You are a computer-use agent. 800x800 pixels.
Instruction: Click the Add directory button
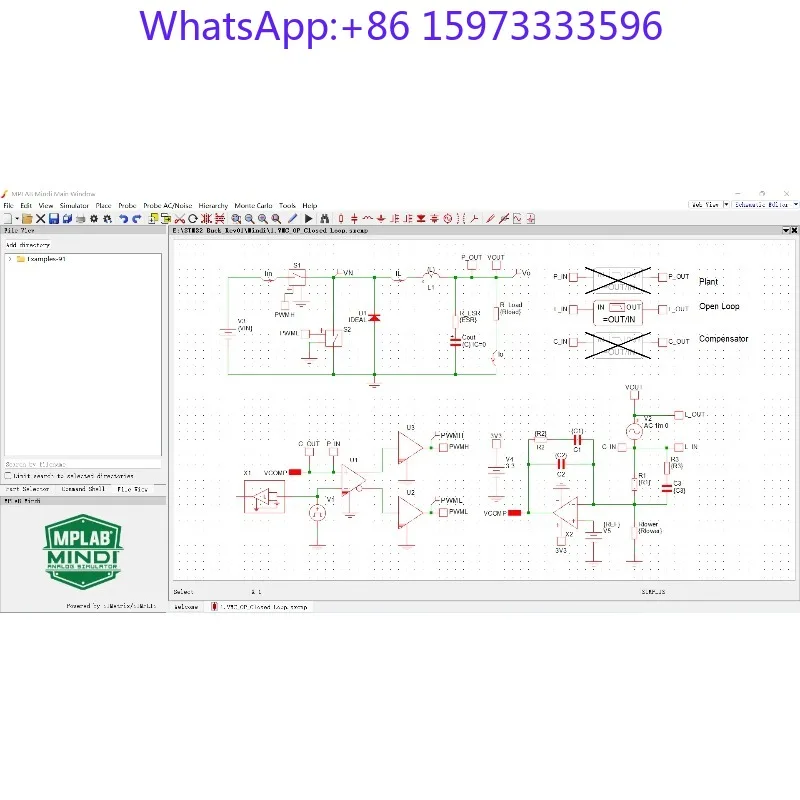click(28, 245)
